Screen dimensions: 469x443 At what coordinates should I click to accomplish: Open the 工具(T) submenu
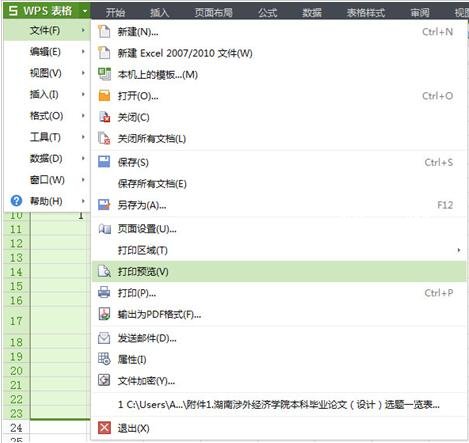click(x=47, y=137)
